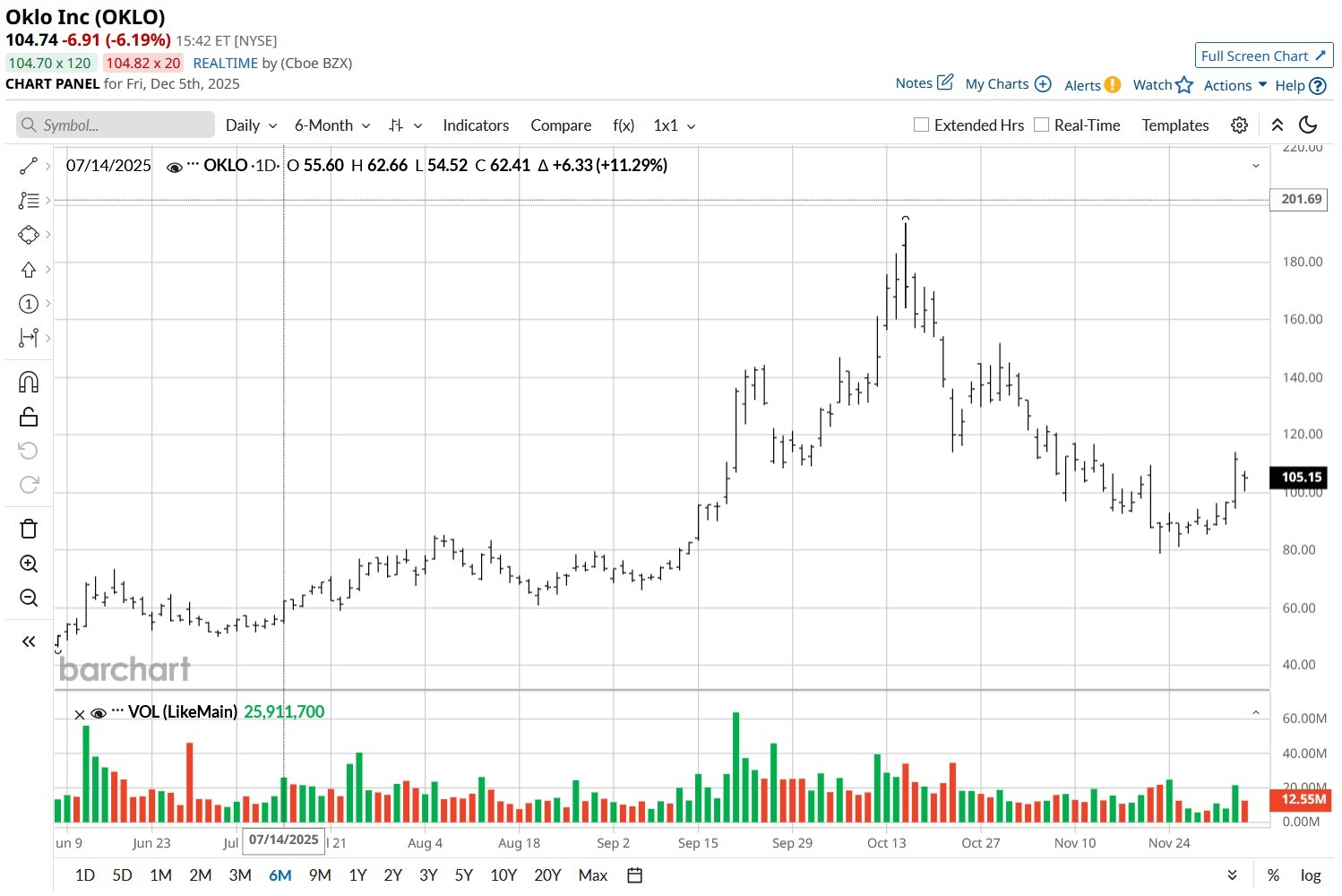Remove the VOL indicator

[x=80, y=714]
